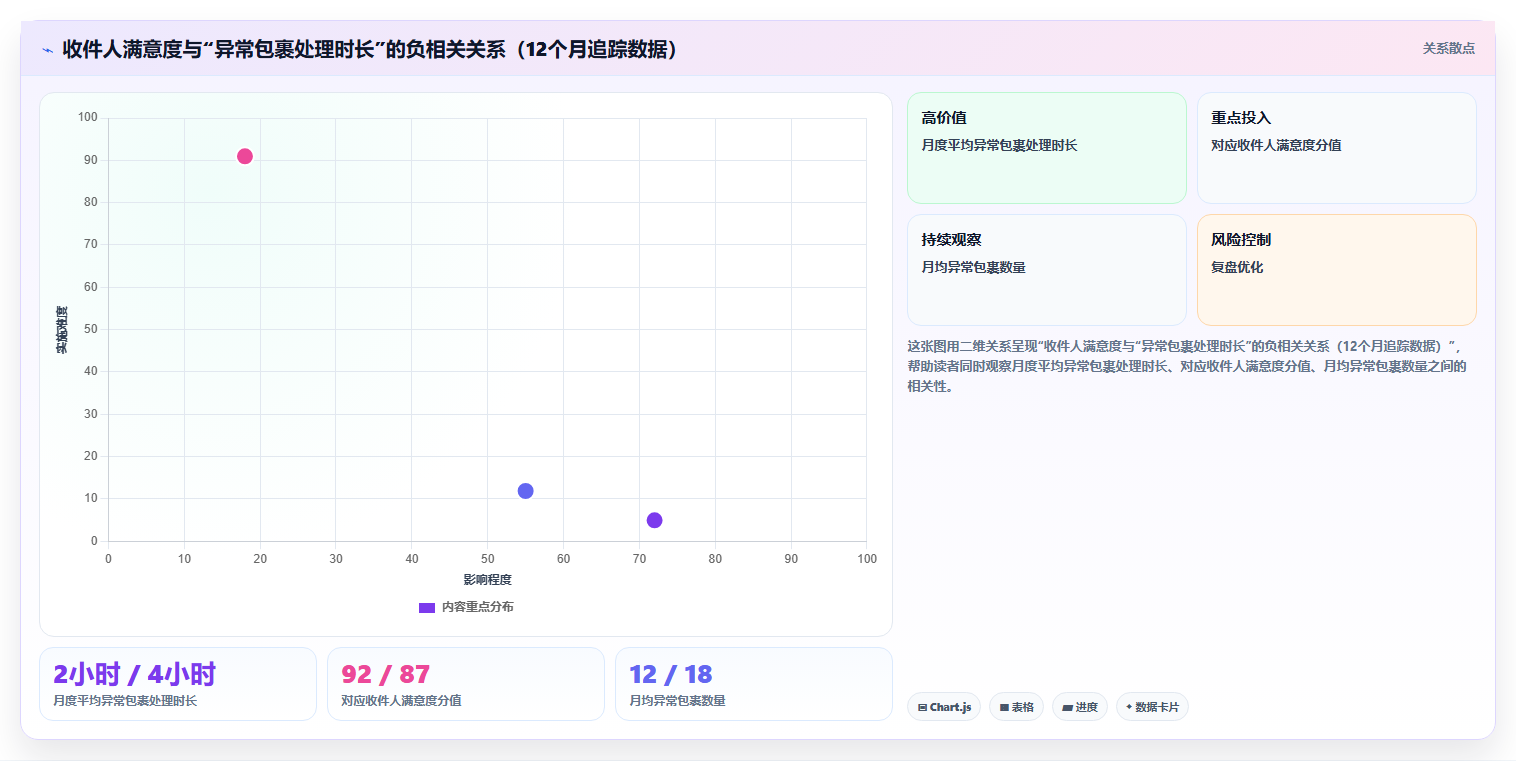Click the blue scatter point near 55
The image size is (1516, 761).
coord(526,491)
